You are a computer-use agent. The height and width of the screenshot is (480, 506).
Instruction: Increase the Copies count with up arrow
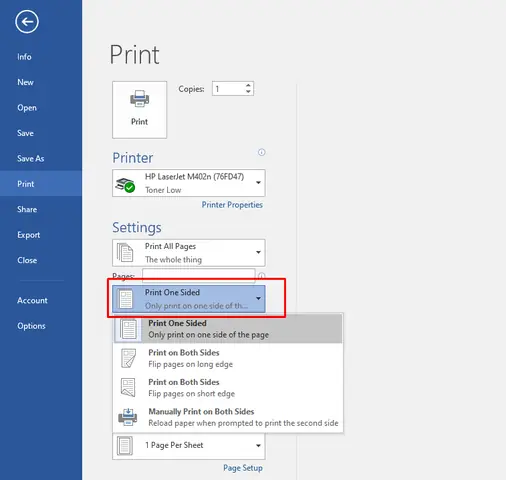click(248, 85)
